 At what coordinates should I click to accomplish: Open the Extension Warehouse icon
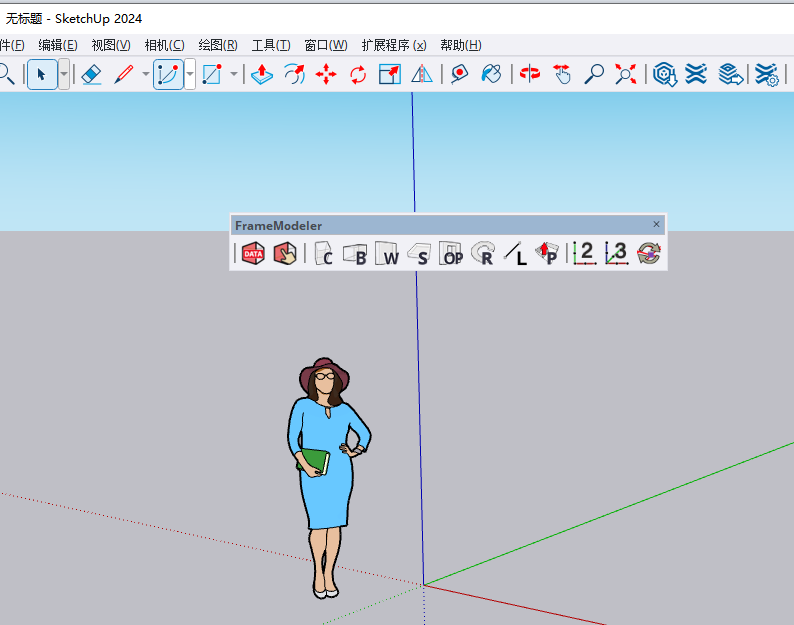[696, 74]
